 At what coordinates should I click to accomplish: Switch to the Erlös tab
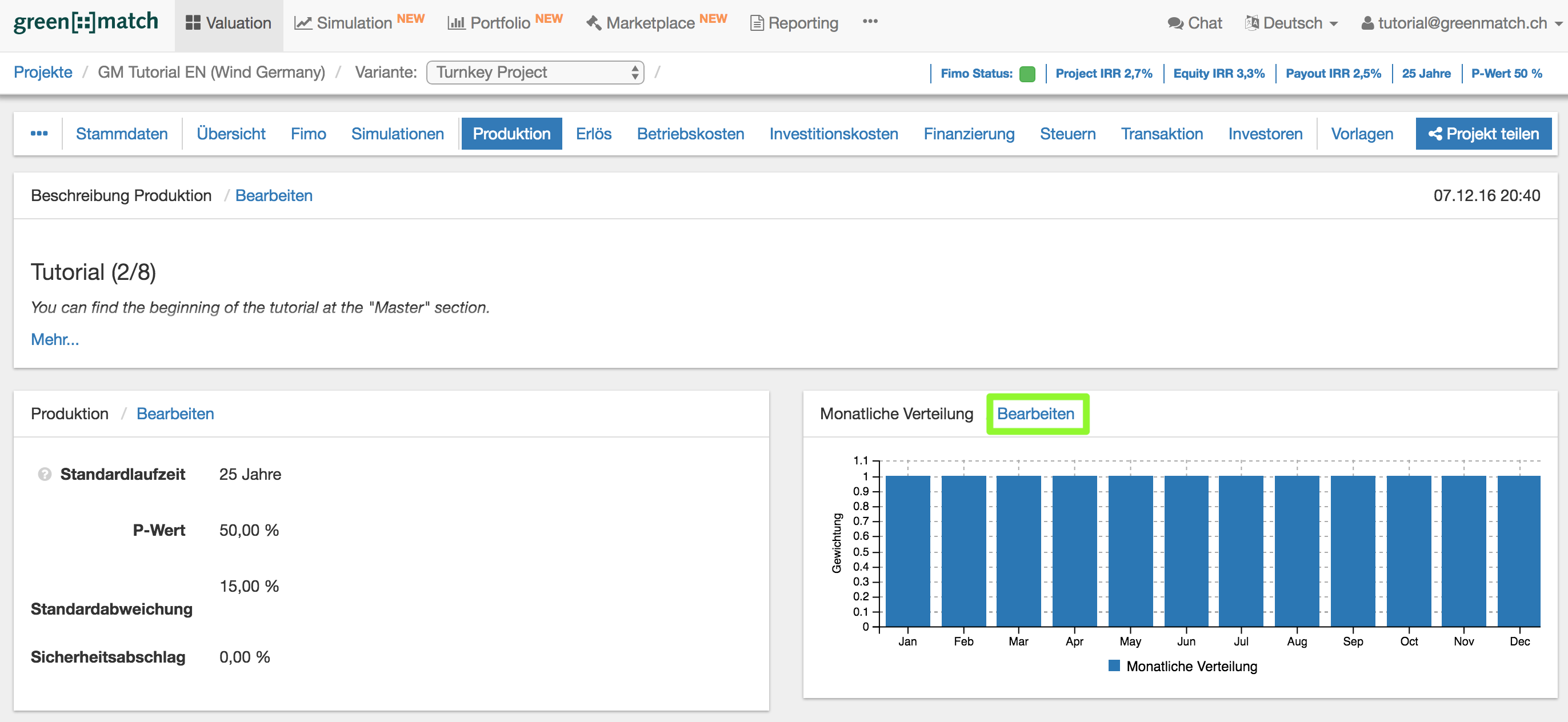(x=593, y=133)
